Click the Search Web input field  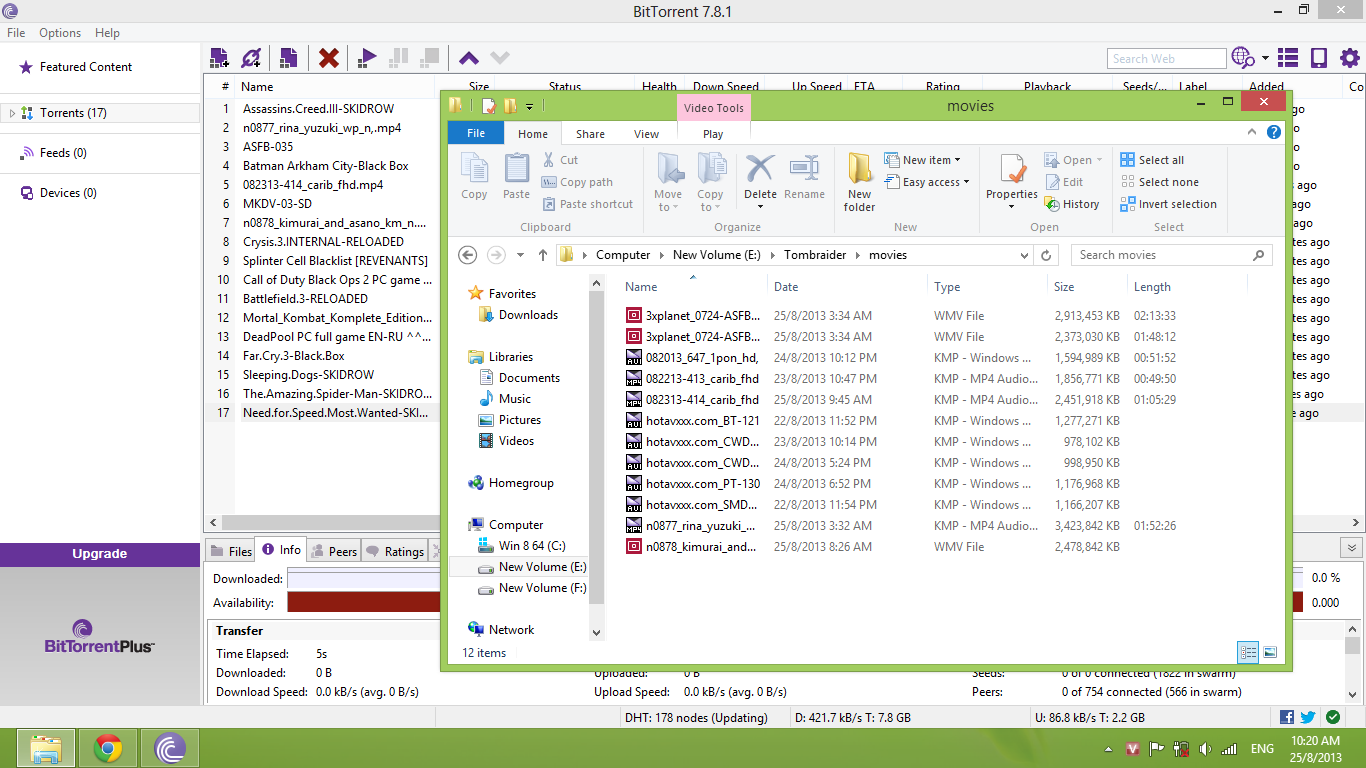pyautogui.click(x=1166, y=59)
